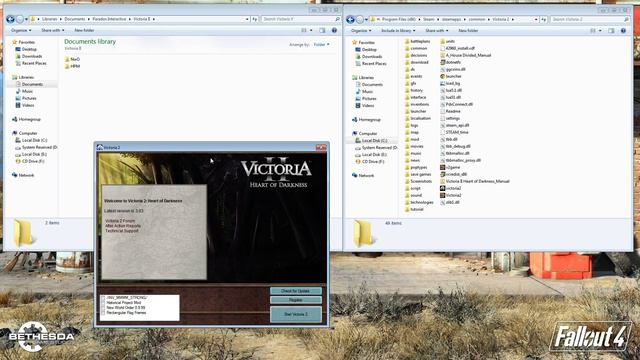Screen dimensions: 640x360
Task: Select CD Drive (F:) in Steam Victoria 2 window
Action: (370, 162)
